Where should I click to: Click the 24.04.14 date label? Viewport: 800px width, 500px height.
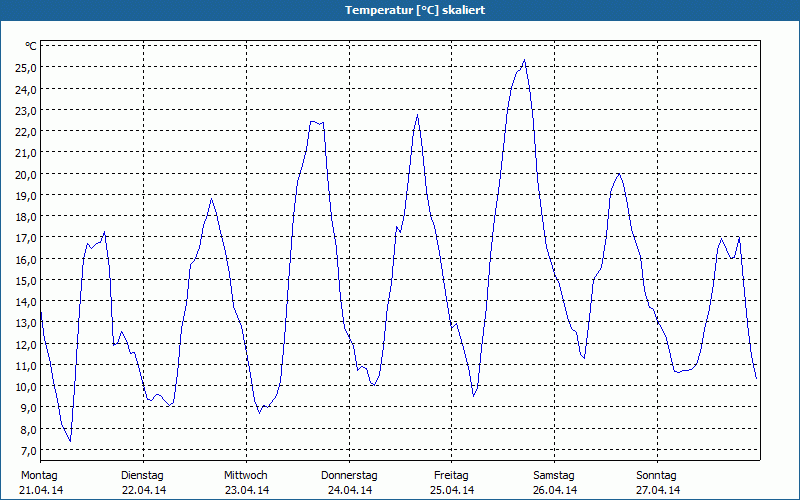(x=350, y=490)
